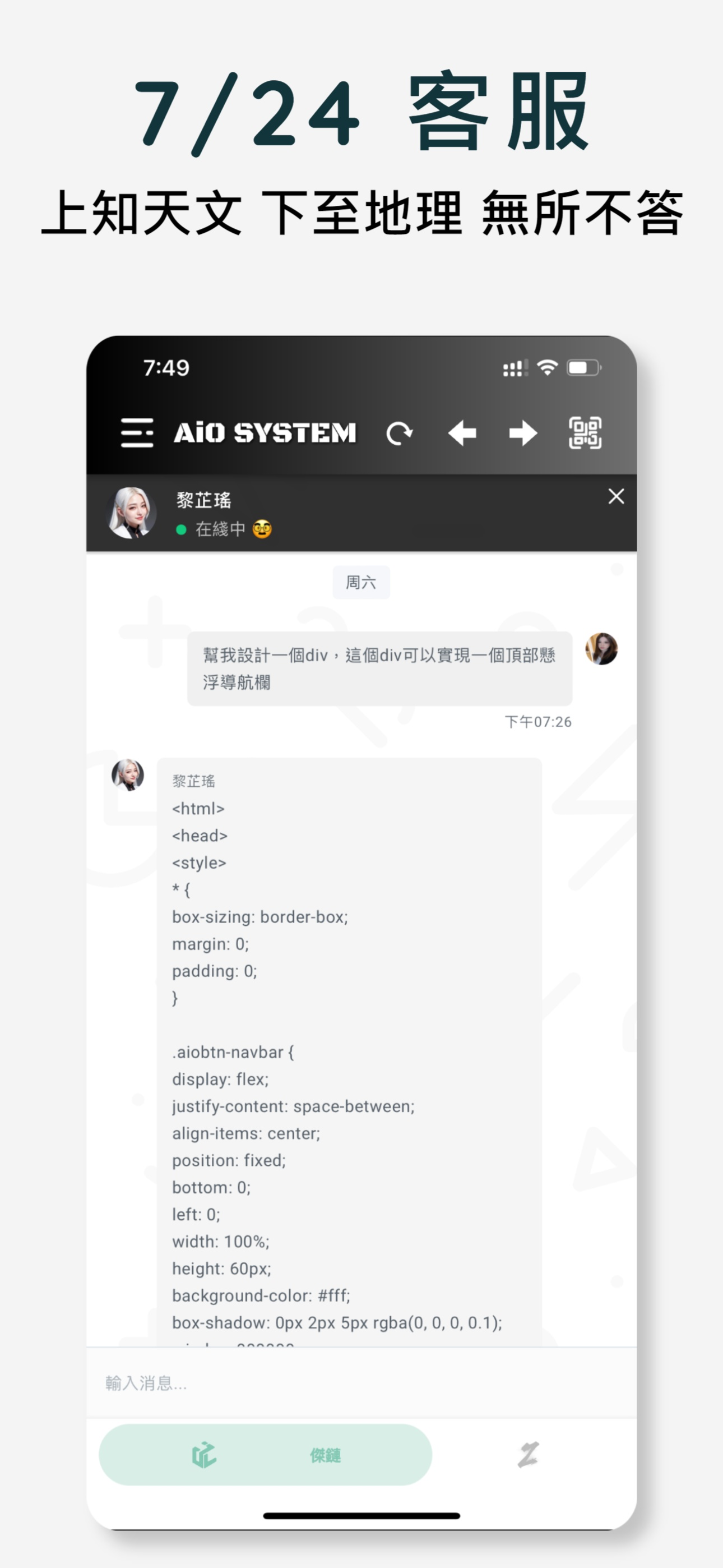Close the chat with 黎芷瑤
Viewport: 723px width, 1568px height.
pos(616,497)
